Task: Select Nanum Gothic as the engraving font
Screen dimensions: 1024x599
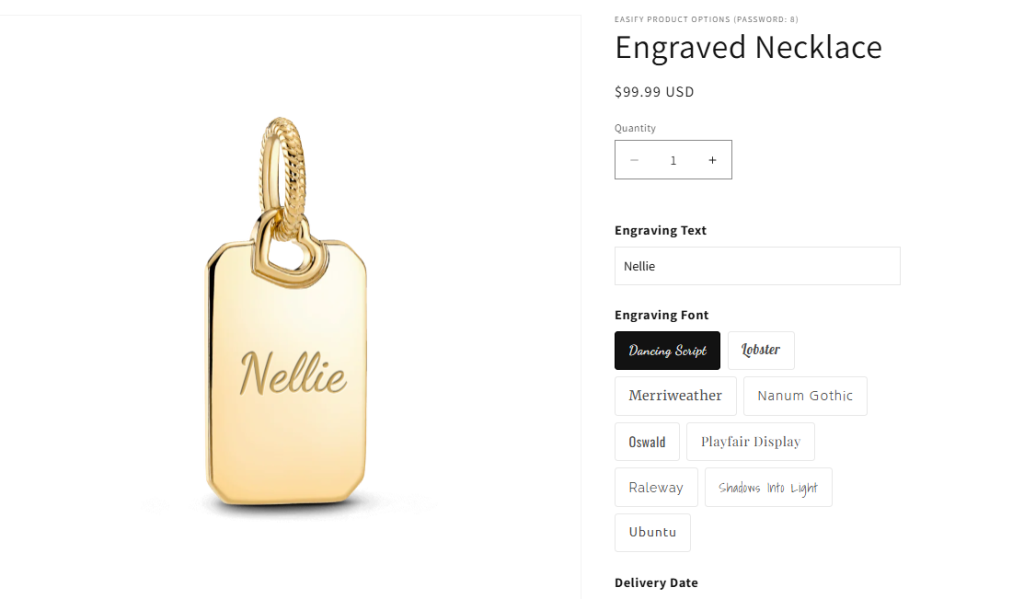Action: [x=805, y=396]
